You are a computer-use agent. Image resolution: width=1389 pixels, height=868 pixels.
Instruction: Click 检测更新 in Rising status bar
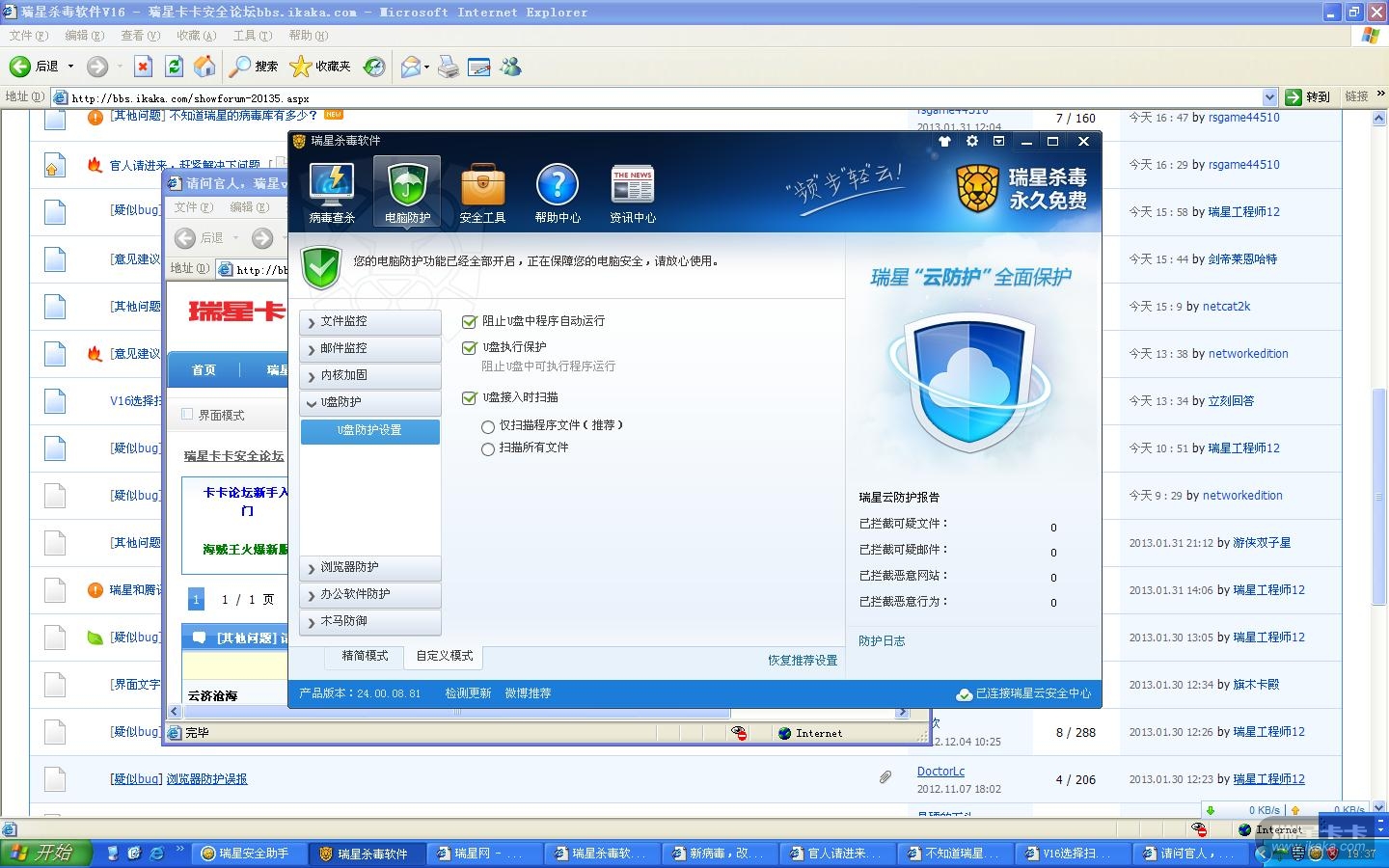(468, 693)
